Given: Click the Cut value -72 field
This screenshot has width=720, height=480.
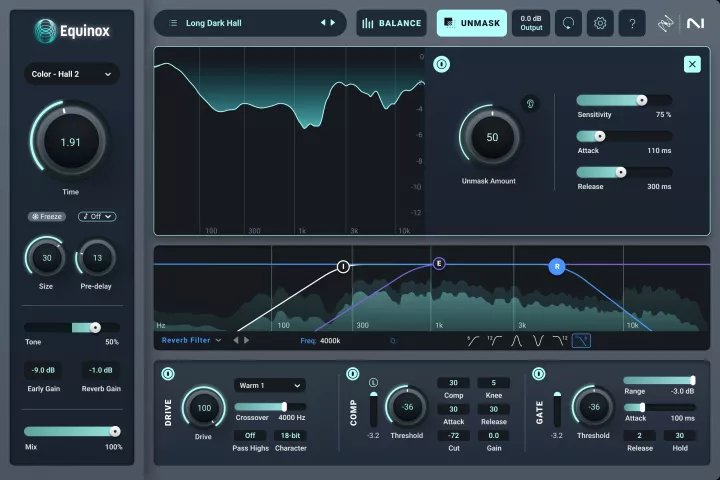Looking at the screenshot, I should coord(453,435).
